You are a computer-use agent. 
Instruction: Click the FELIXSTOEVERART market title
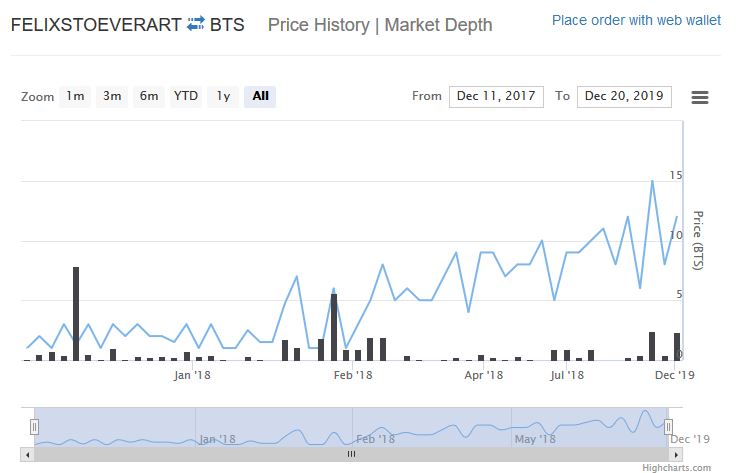click(96, 24)
